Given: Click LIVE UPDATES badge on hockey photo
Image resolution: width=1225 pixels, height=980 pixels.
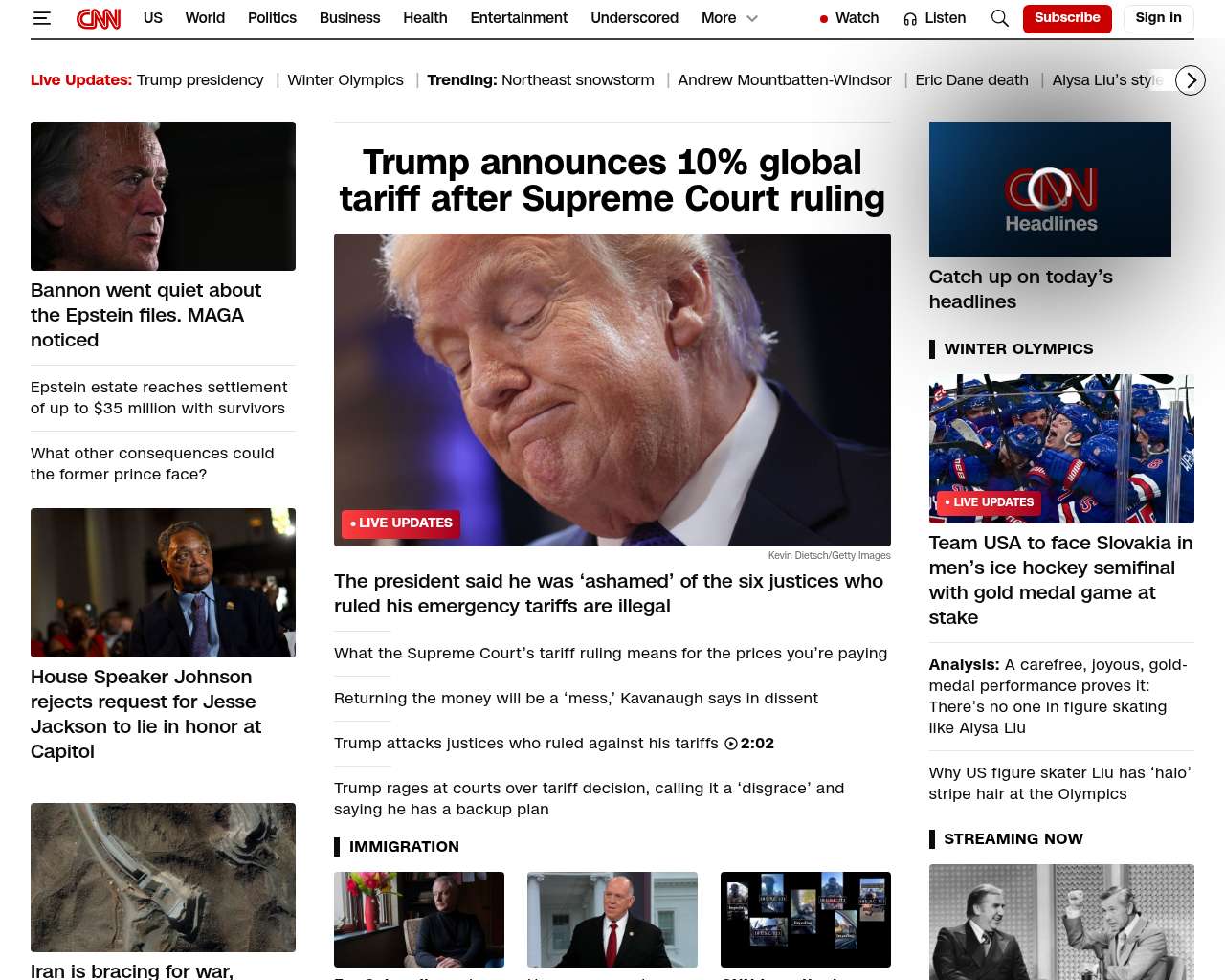Looking at the screenshot, I should (989, 502).
